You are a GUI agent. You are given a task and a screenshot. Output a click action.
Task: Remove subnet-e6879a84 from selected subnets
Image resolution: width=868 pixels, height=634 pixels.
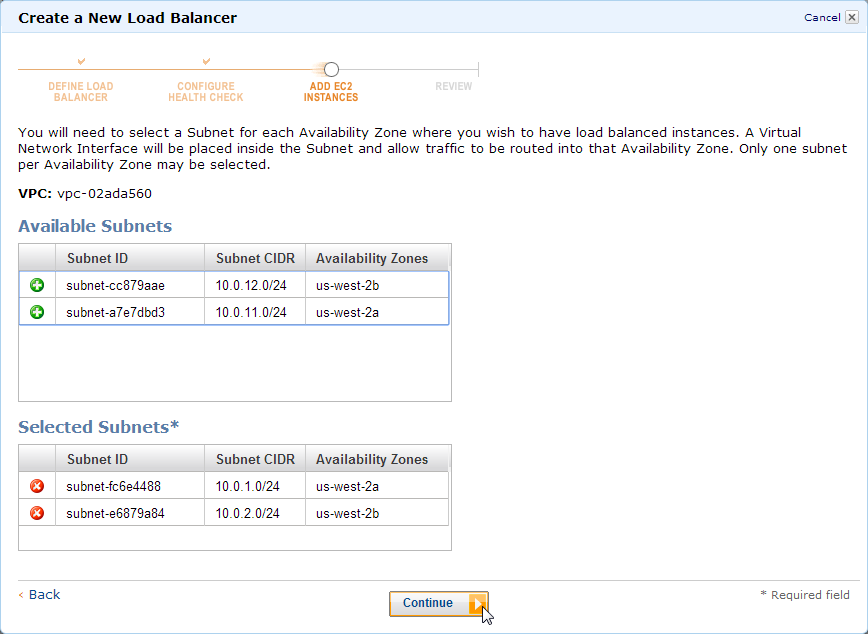tap(36, 513)
